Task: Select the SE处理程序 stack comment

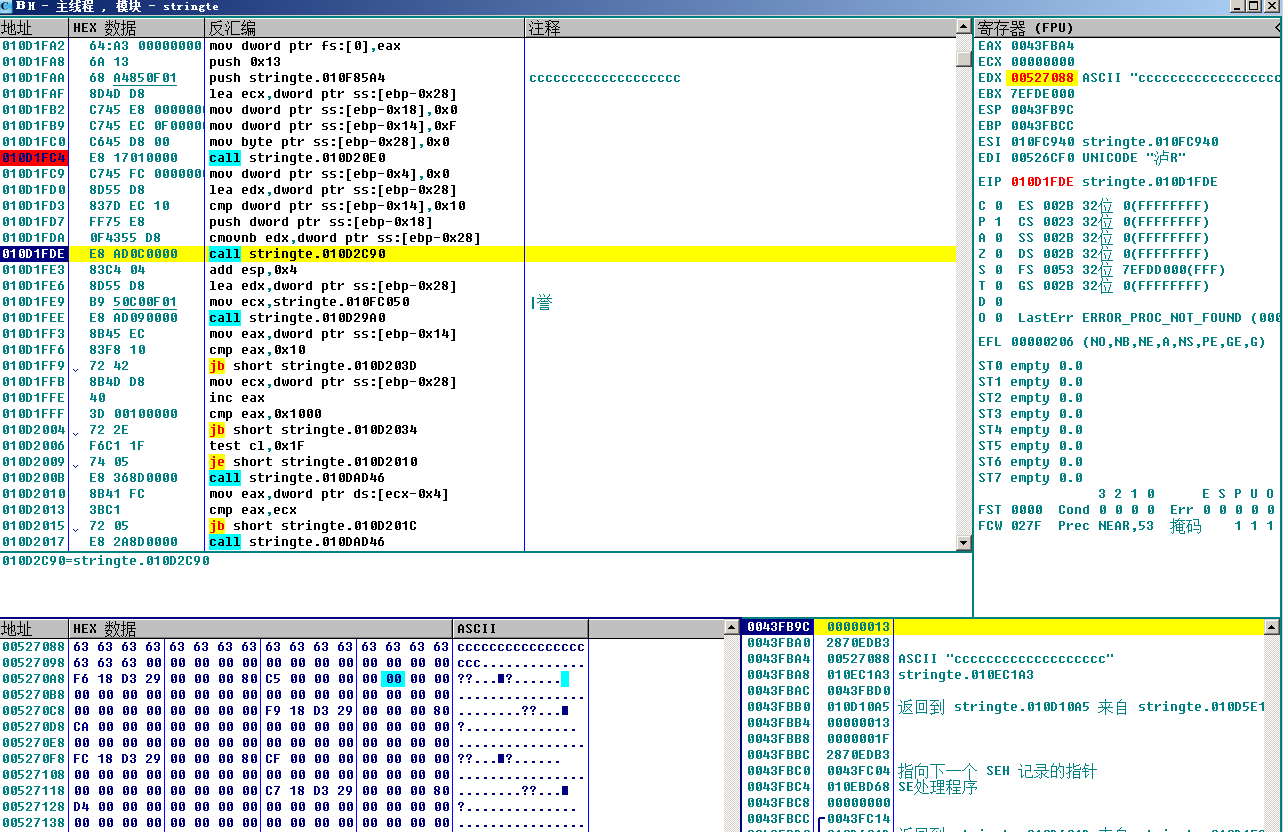Action: 939,787
